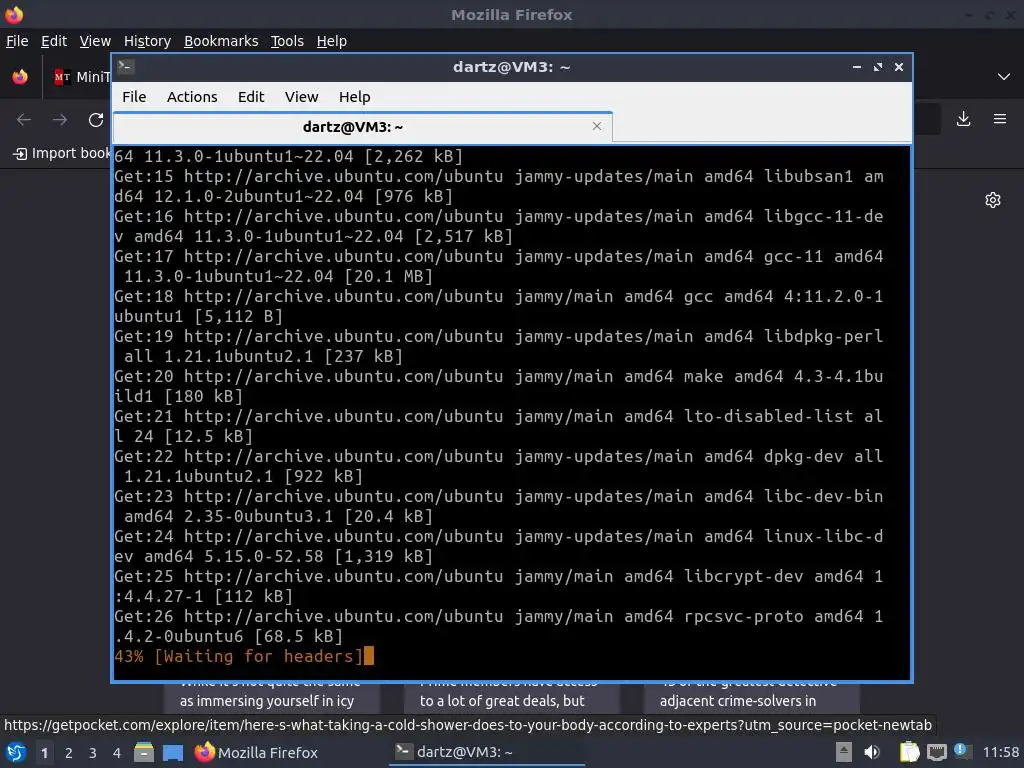Switch to workspace 2
Image resolution: width=1024 pixels, height=768 pixels.
[69, 753]
